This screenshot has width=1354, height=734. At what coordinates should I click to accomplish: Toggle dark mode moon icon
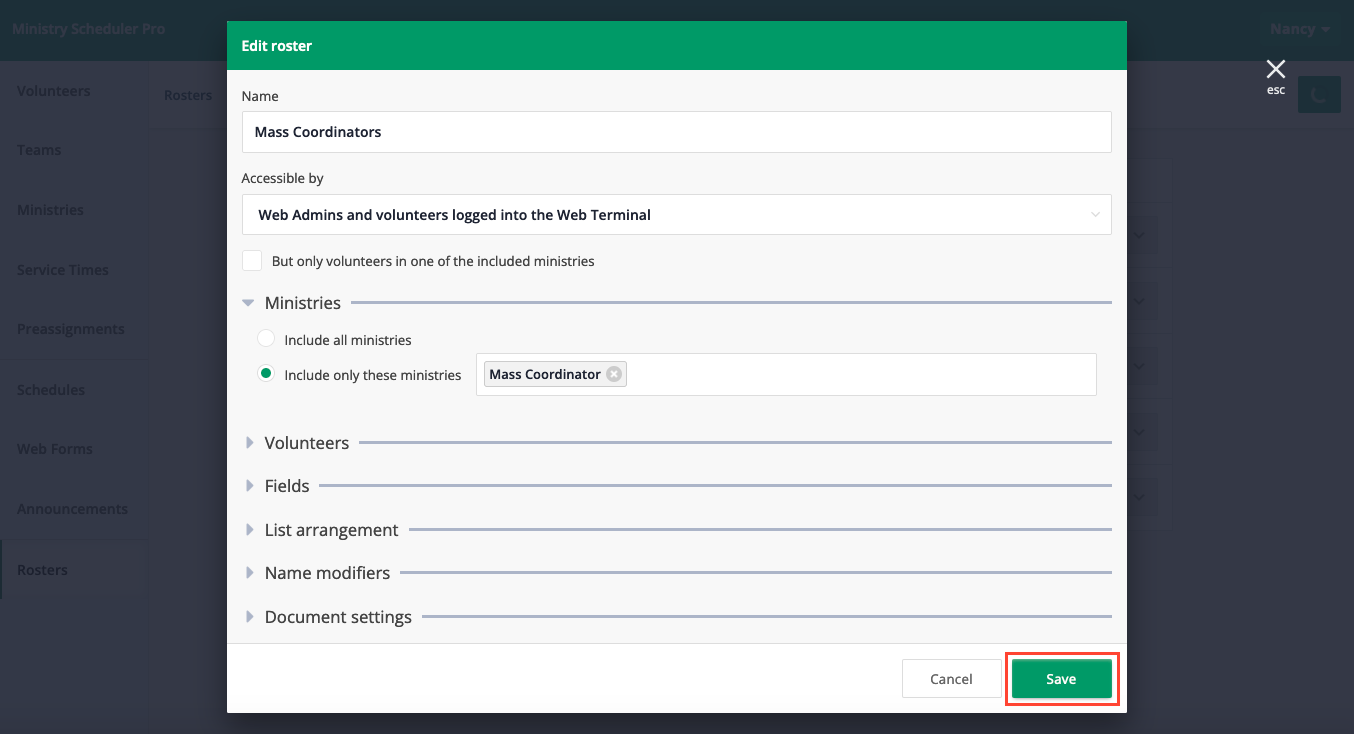coord(1318,96)
